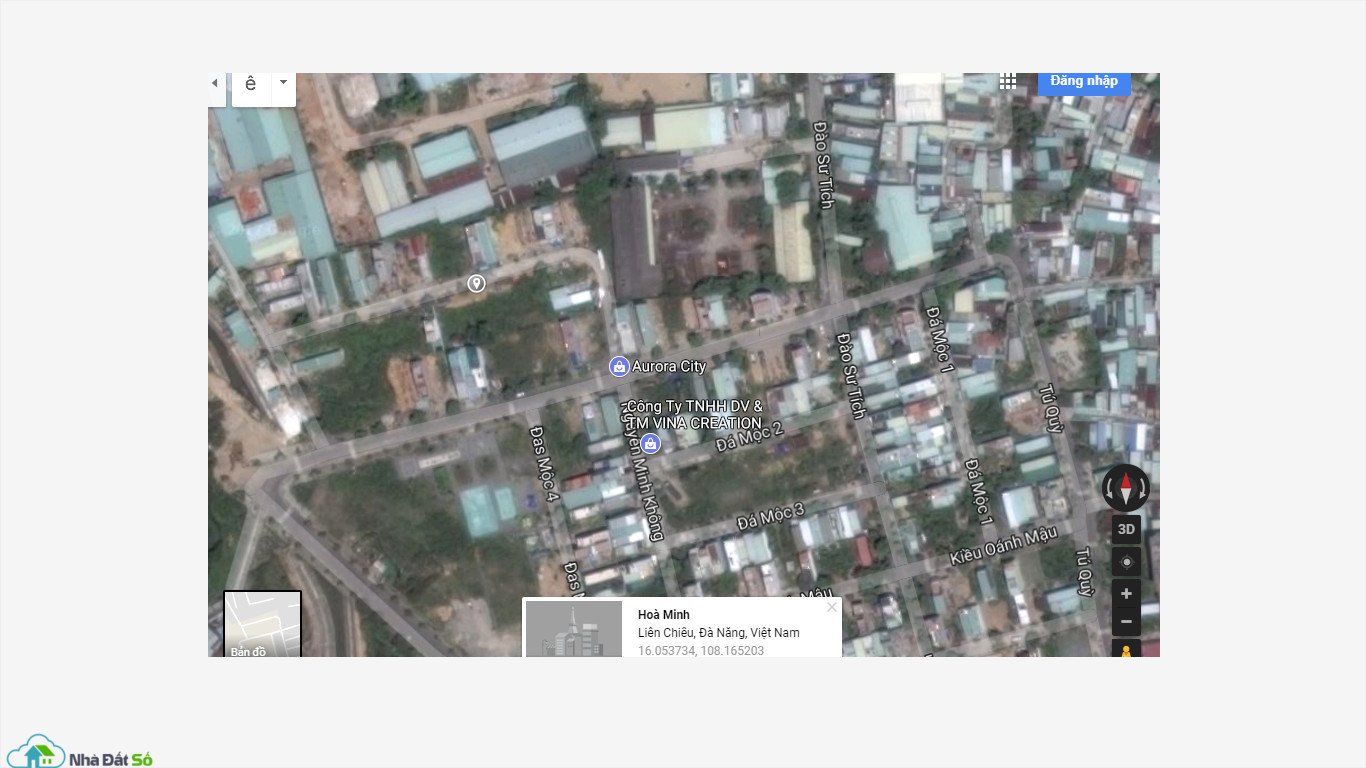Select the Aurora City shopping marker
1366x768 pixels.
[x=619, y=367]
